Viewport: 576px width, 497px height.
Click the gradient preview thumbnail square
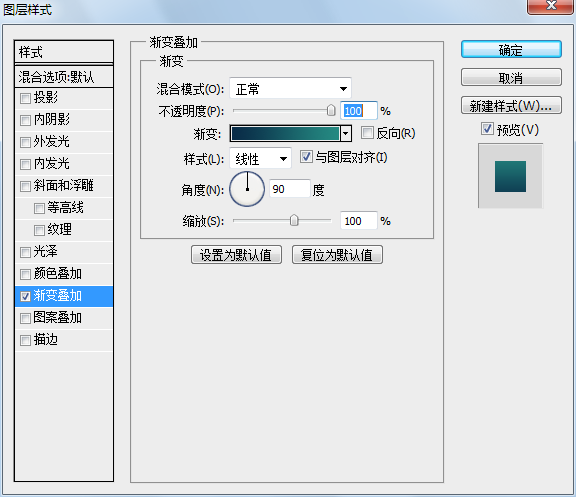click(510, 176)
